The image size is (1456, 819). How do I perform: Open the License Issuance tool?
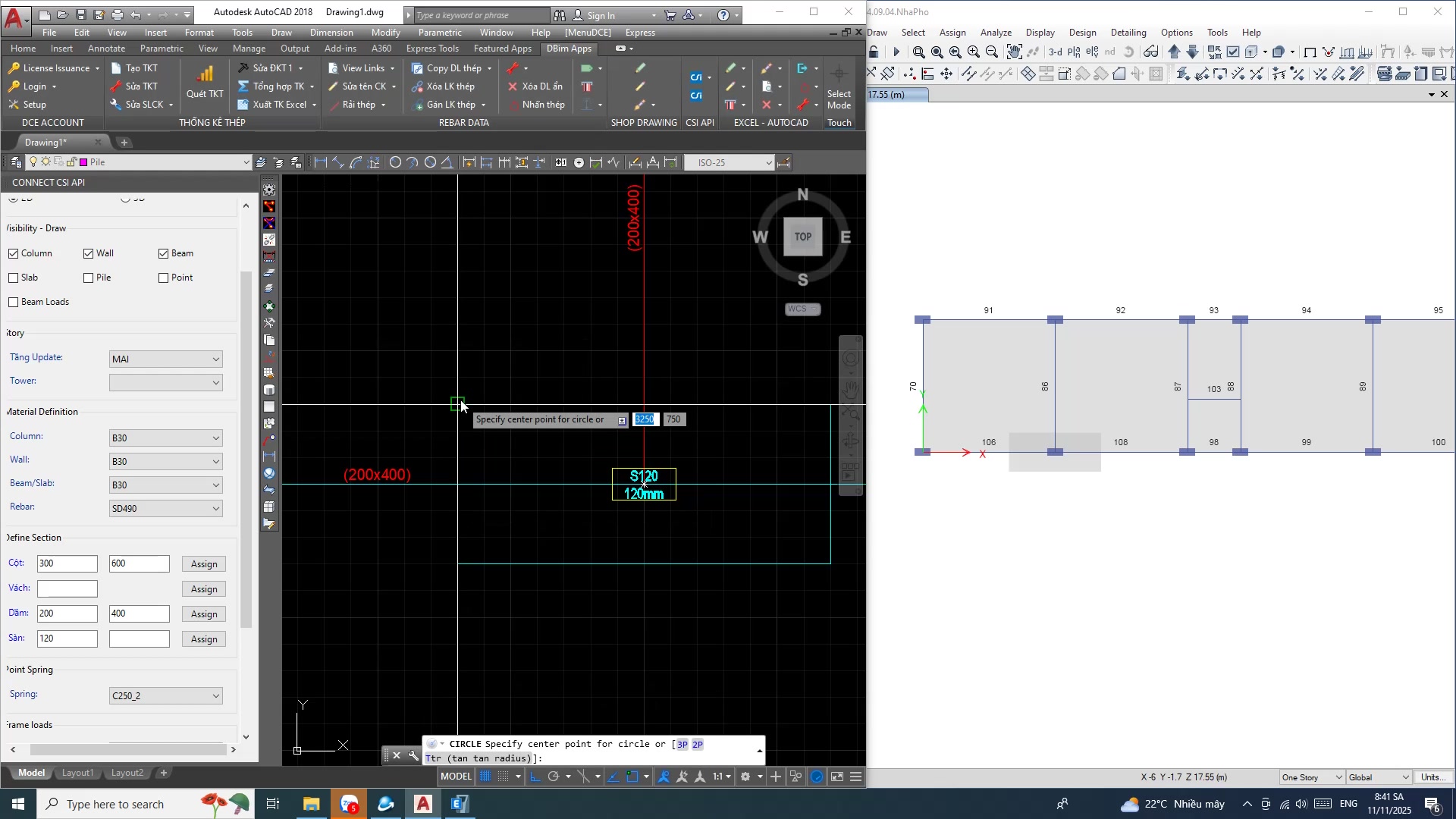pyautogui.click(x=54, y=68)
